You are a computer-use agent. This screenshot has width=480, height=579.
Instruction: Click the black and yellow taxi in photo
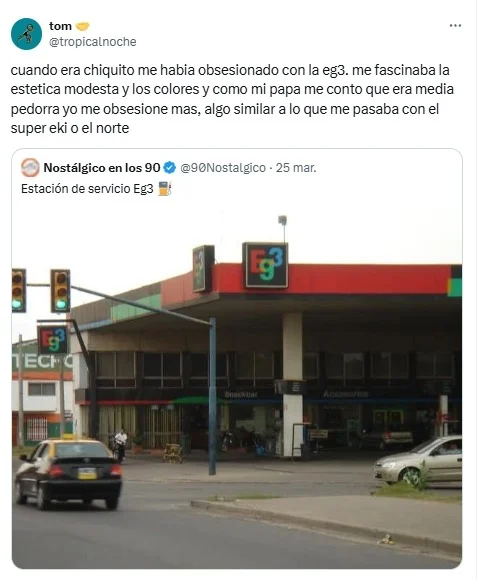68,472
